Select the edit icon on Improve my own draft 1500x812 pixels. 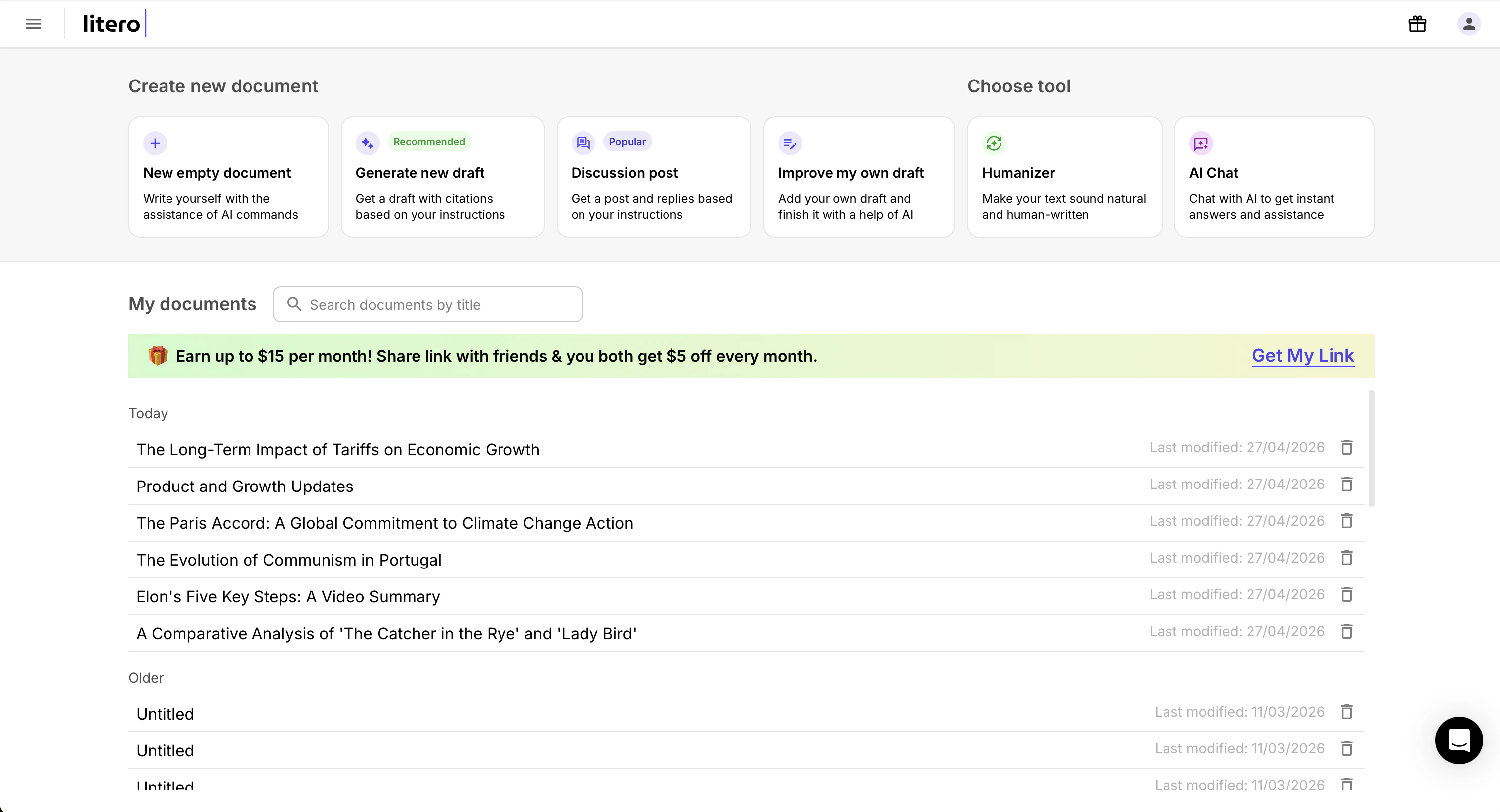(x=790, y=143)
